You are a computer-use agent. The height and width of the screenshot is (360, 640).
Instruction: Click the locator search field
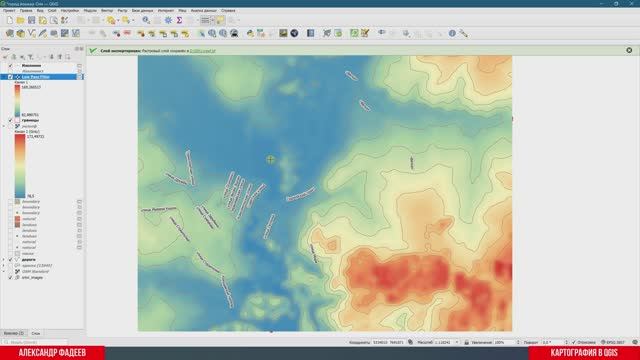pos(35,342)
